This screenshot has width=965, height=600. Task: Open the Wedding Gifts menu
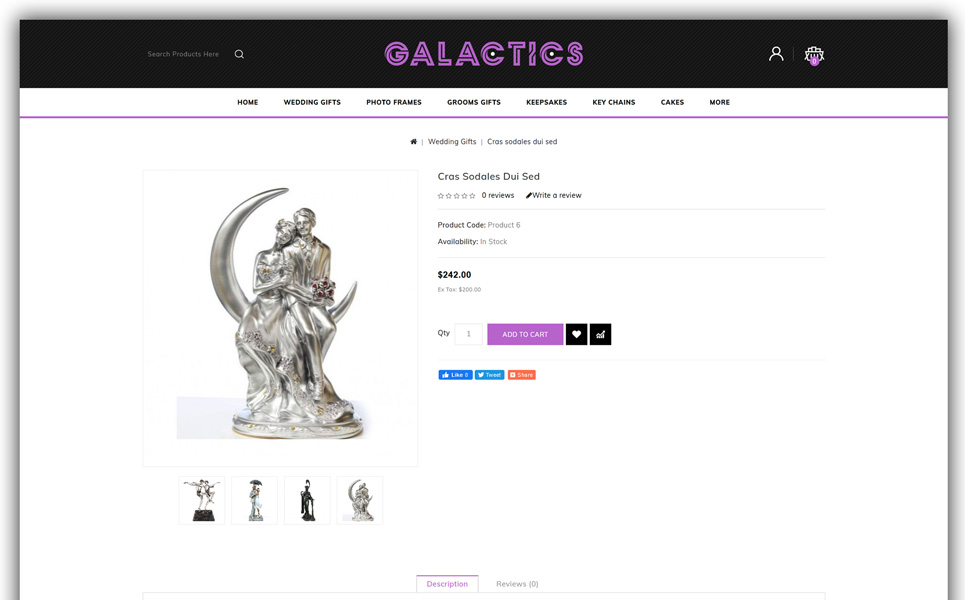[x=312, y=102]
